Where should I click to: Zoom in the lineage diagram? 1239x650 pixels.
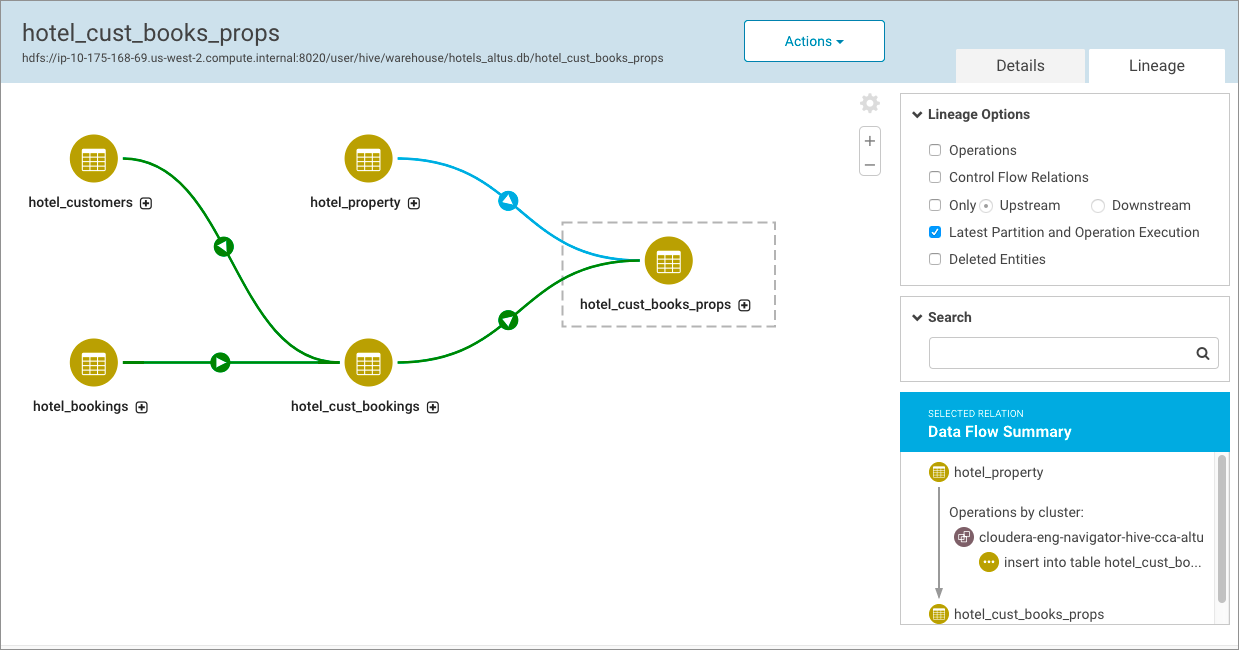(870, 141)
